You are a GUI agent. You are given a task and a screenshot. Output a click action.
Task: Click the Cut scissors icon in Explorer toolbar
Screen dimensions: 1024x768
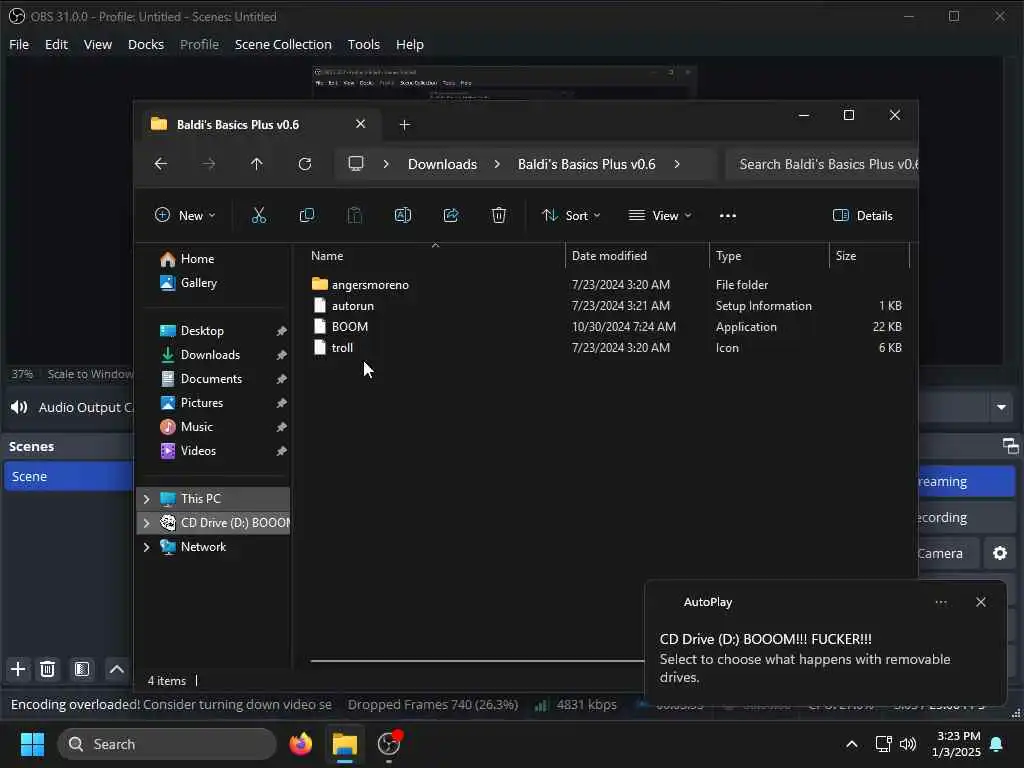pos(259,216)
